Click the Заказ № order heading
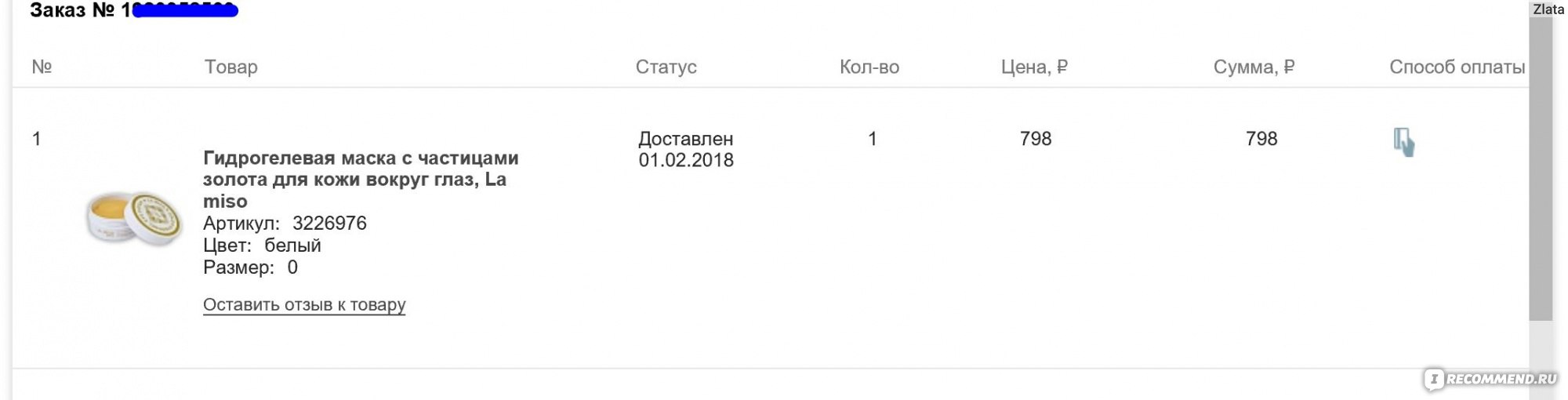 pos(134,10)
